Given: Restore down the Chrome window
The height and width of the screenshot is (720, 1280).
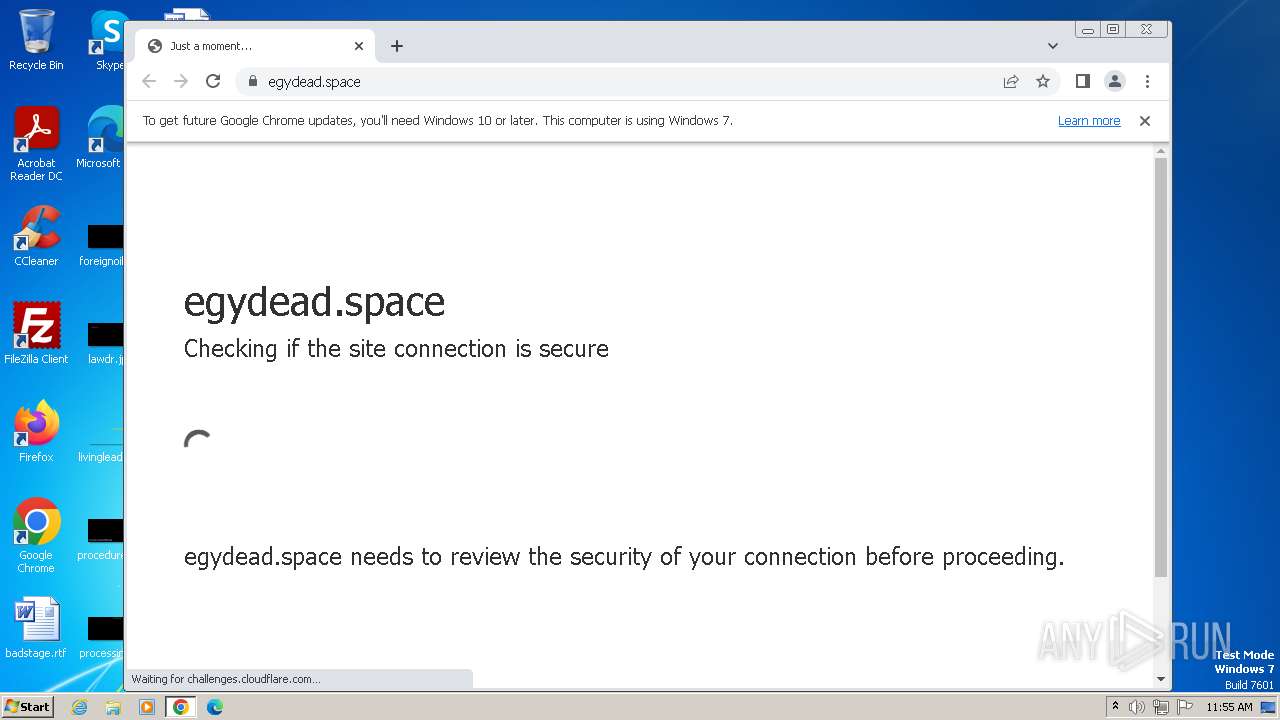Looking at the screenshot, I should [x=1113, y=30].
